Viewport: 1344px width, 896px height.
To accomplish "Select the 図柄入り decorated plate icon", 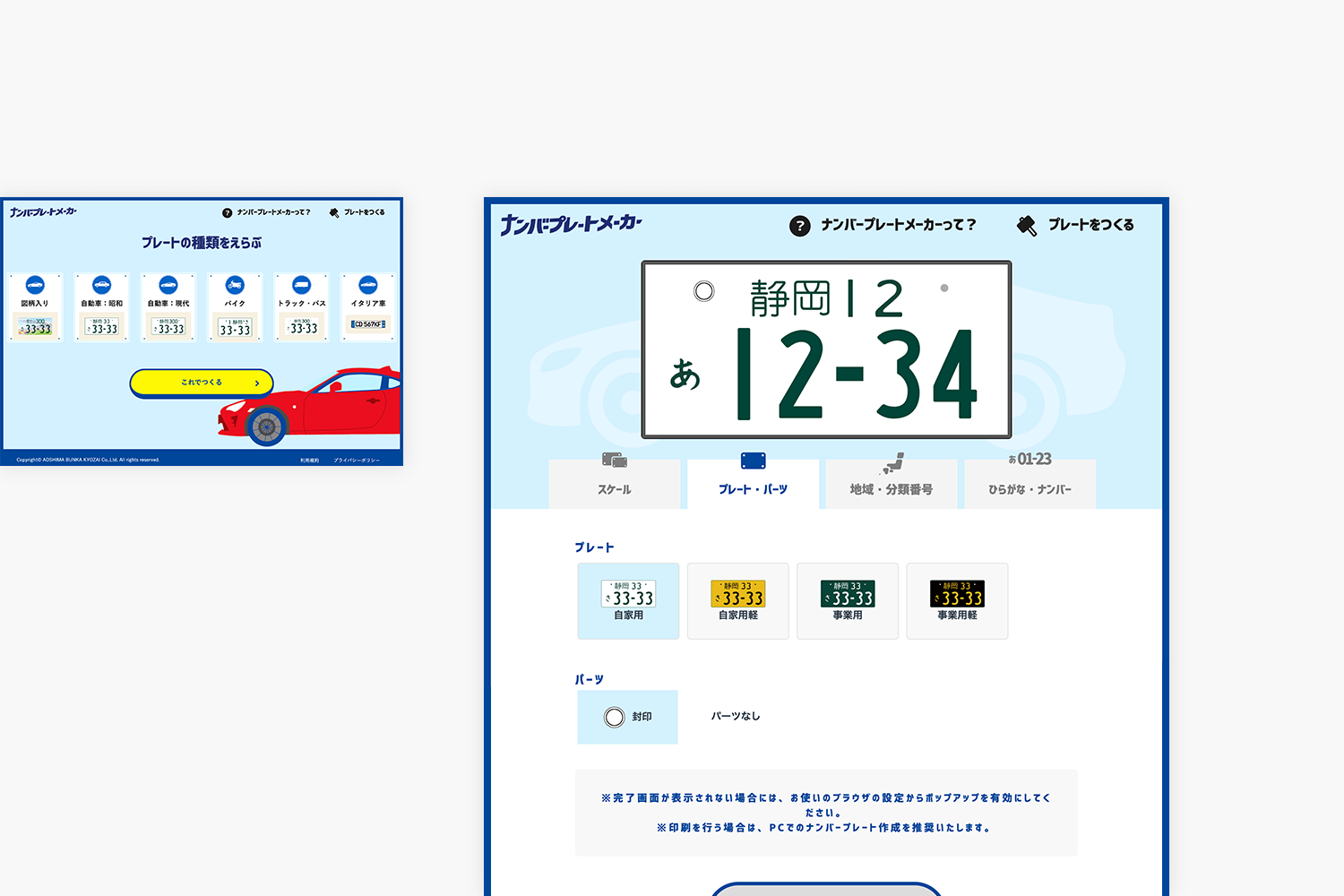I will pos(35,284).
